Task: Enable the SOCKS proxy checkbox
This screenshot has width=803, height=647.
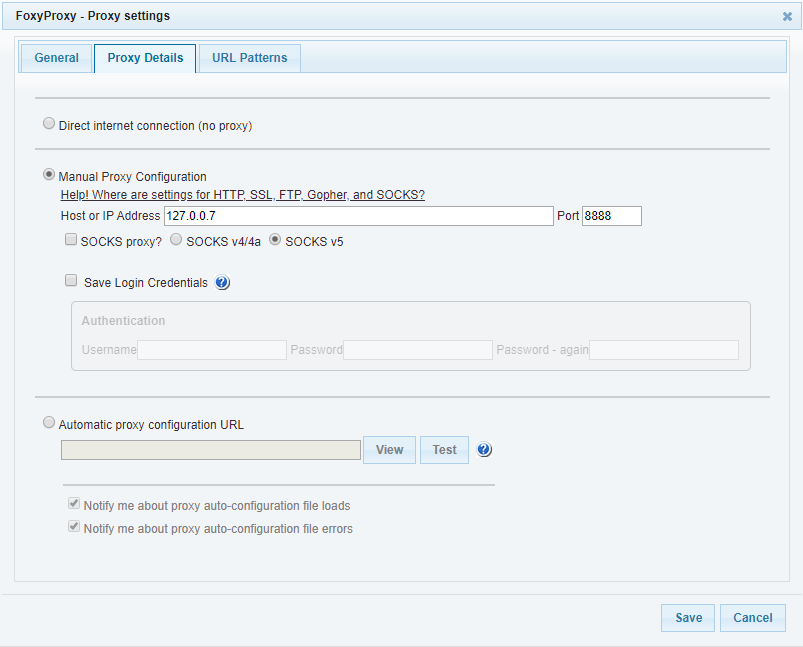Action: (x=71, y=239)
